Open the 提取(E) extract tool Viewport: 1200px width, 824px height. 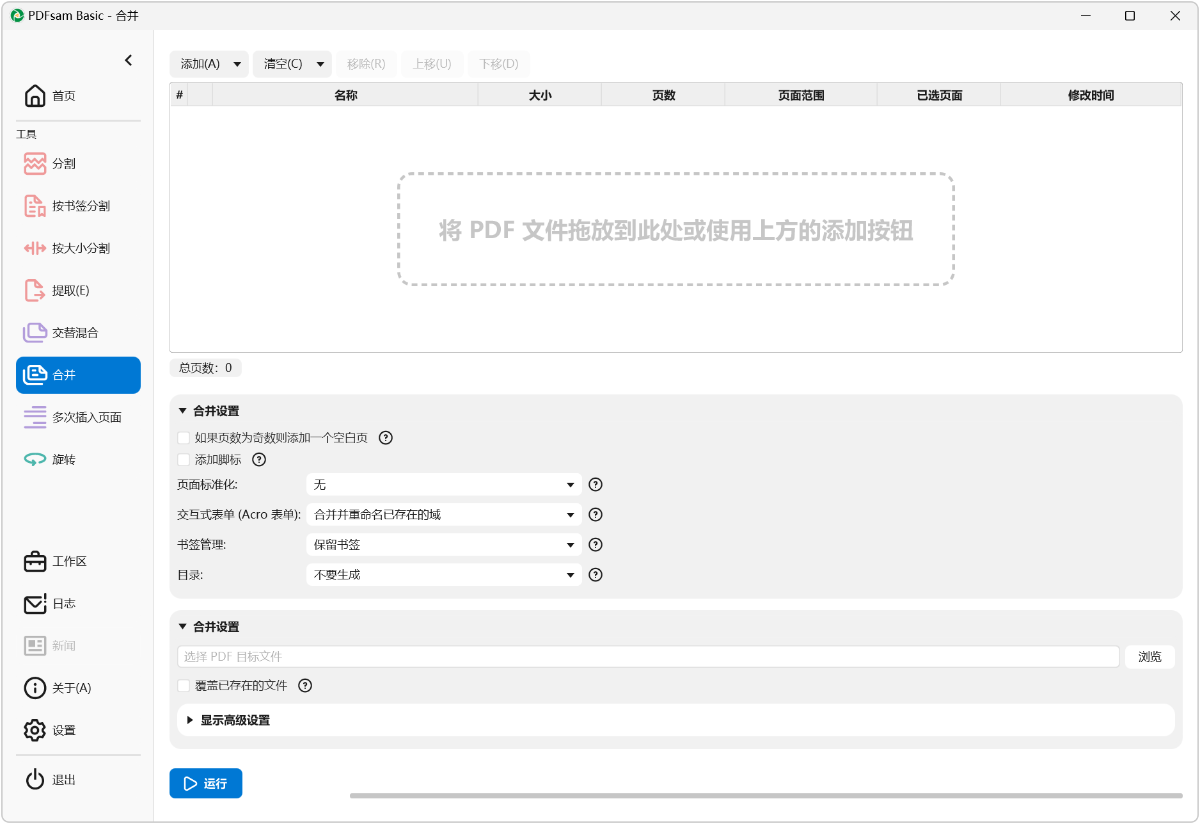click(78, 290)
